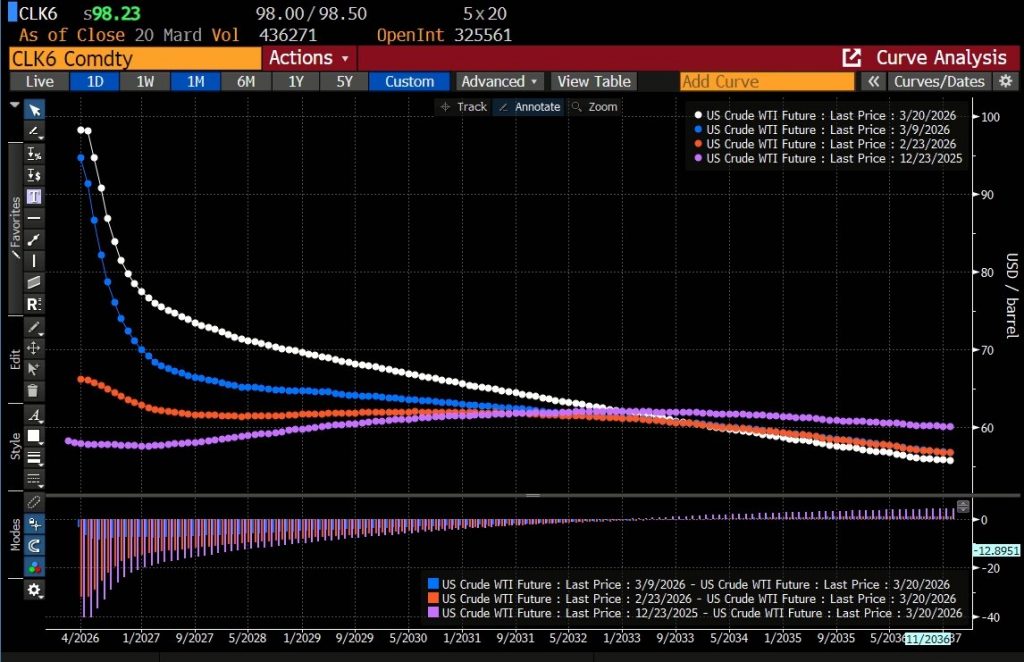Click the trash delete icon
The height and width of the screenshot is (662, 1024).
pos(34,390)
